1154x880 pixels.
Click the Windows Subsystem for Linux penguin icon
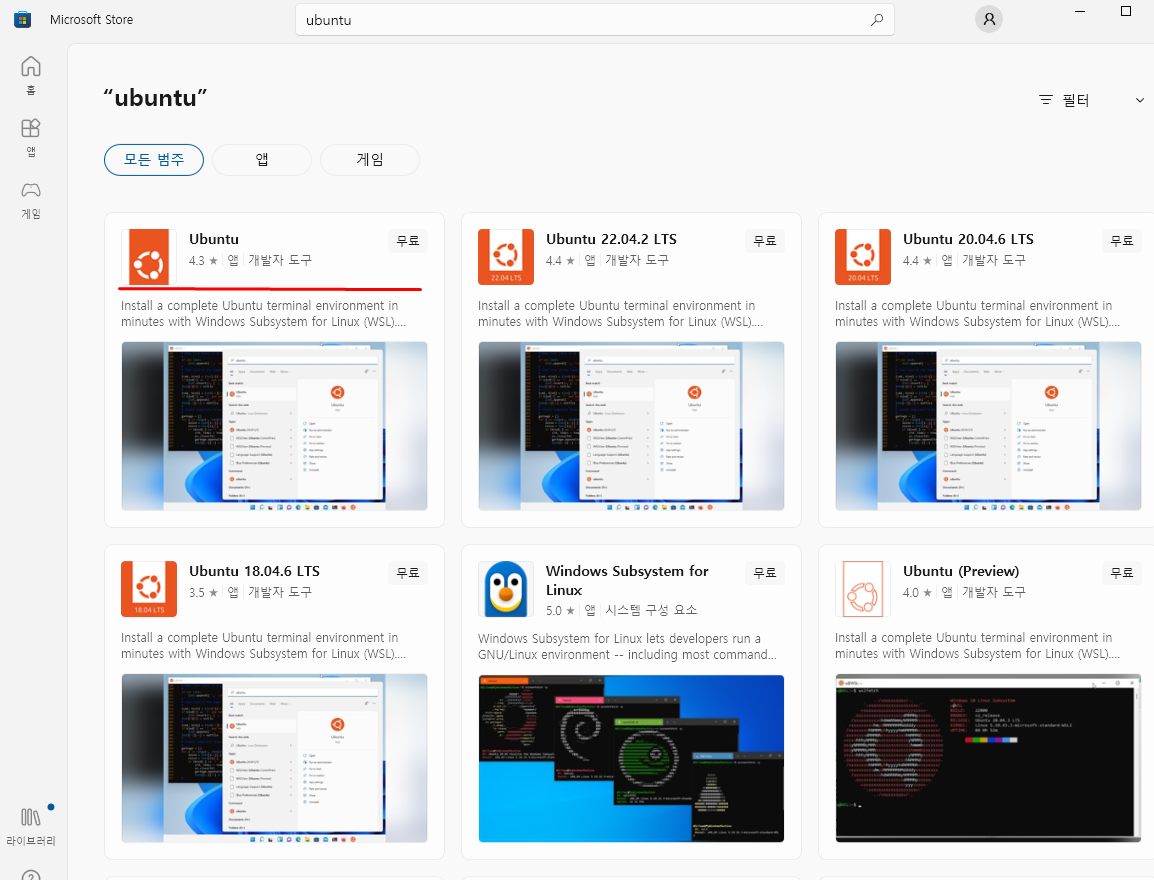point(506,589)
